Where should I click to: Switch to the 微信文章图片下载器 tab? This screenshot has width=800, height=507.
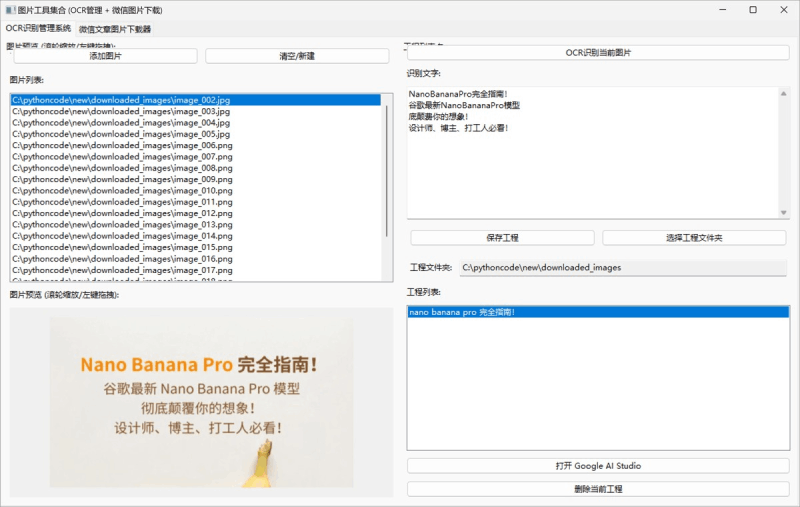[x=115, y=29]
